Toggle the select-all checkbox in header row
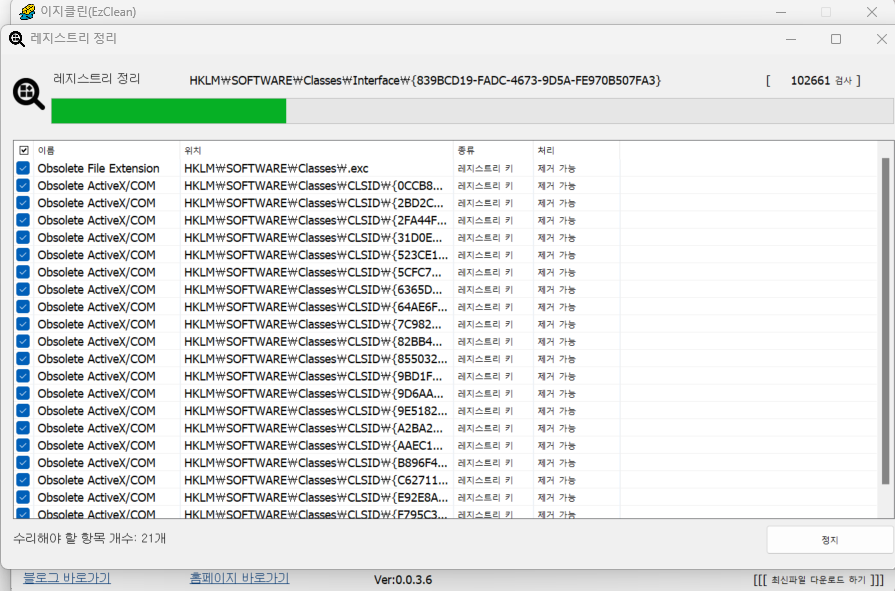The width and height of the screenshot is (895, 591). (x=23, y=151)
